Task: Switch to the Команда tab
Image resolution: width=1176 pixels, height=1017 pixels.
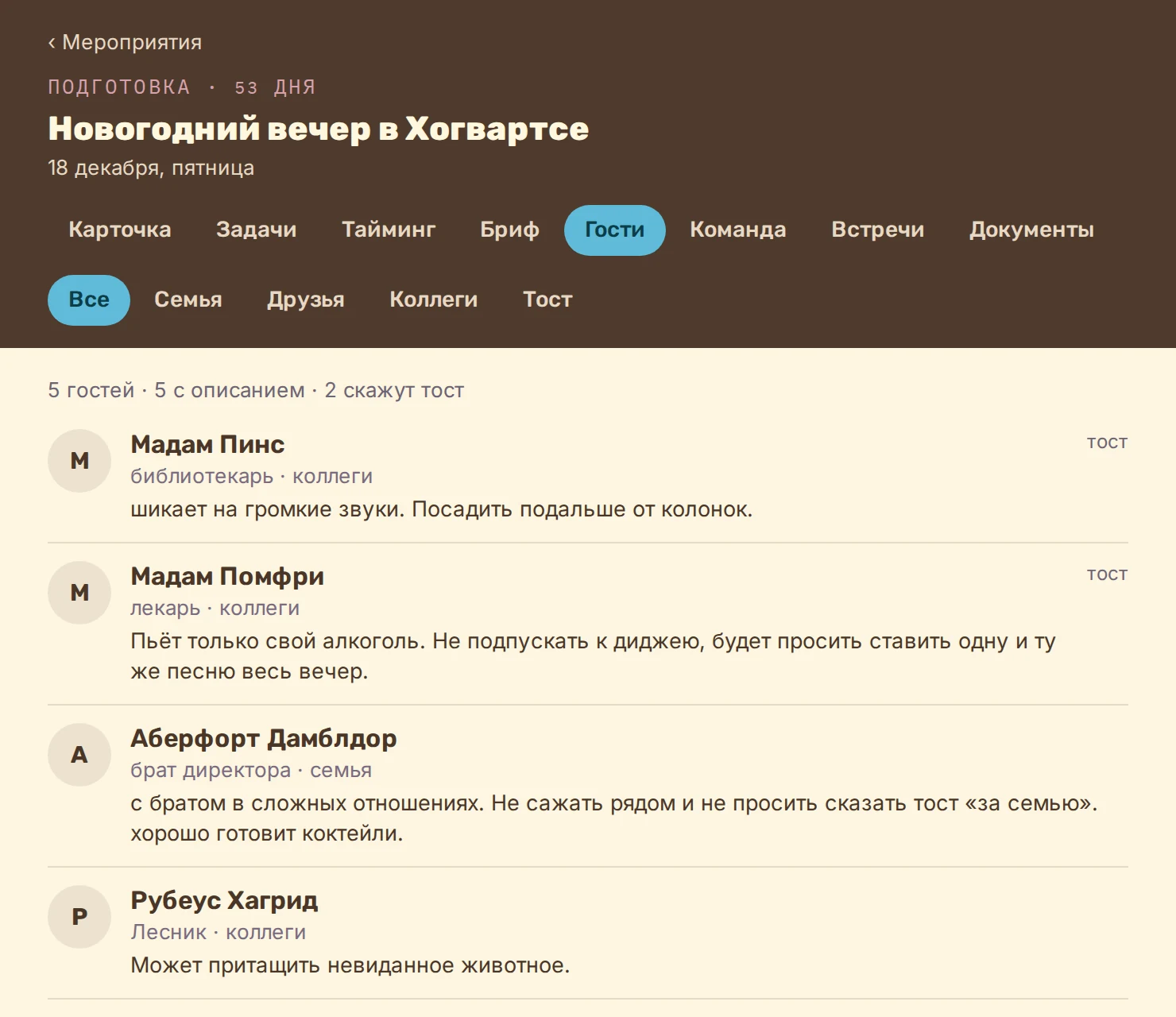Action: pyautogui.click(x=738, y=230)
